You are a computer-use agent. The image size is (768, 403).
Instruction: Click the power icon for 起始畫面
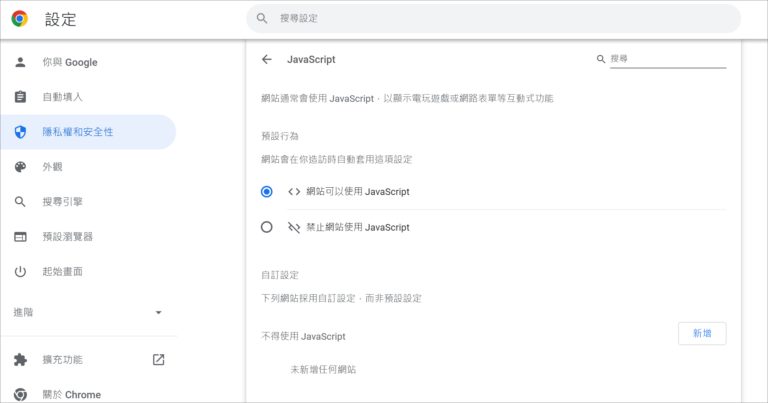click(x=20, y=272)
